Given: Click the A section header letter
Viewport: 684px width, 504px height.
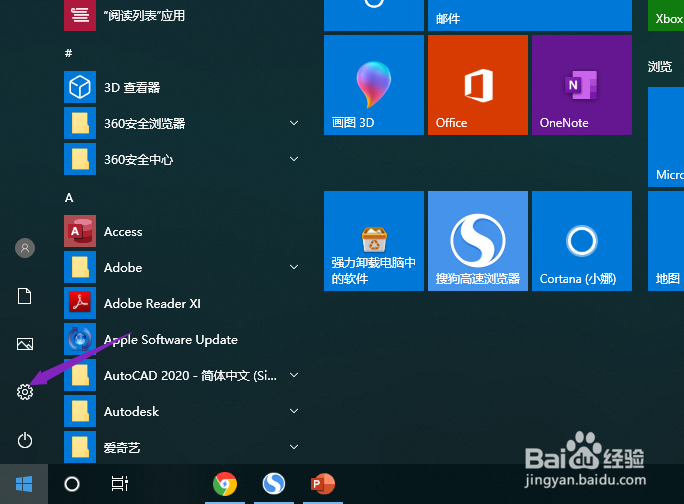Looking at the screenshot, I should 69,198.
